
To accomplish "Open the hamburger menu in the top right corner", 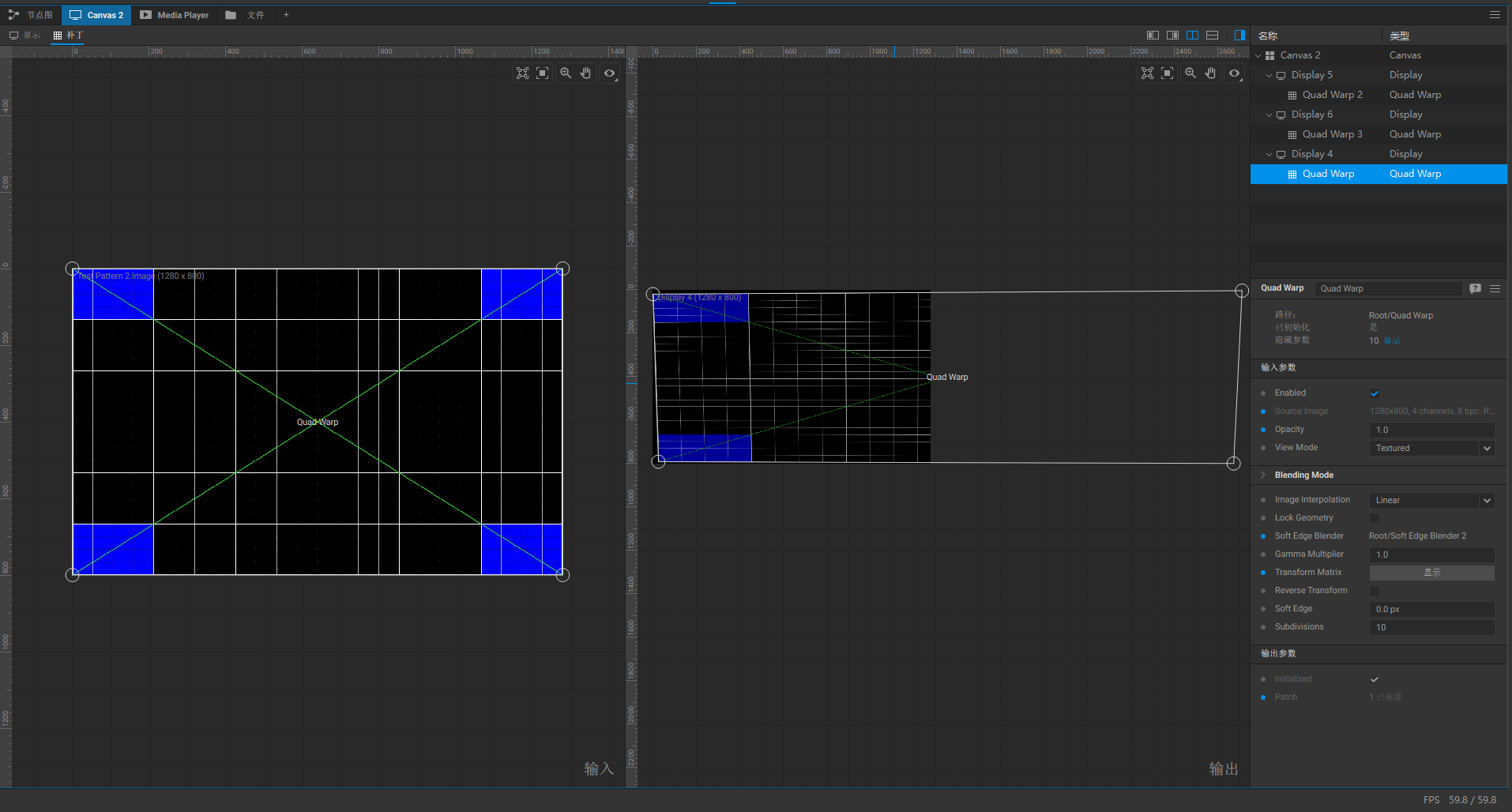I will click(1495, 14).
